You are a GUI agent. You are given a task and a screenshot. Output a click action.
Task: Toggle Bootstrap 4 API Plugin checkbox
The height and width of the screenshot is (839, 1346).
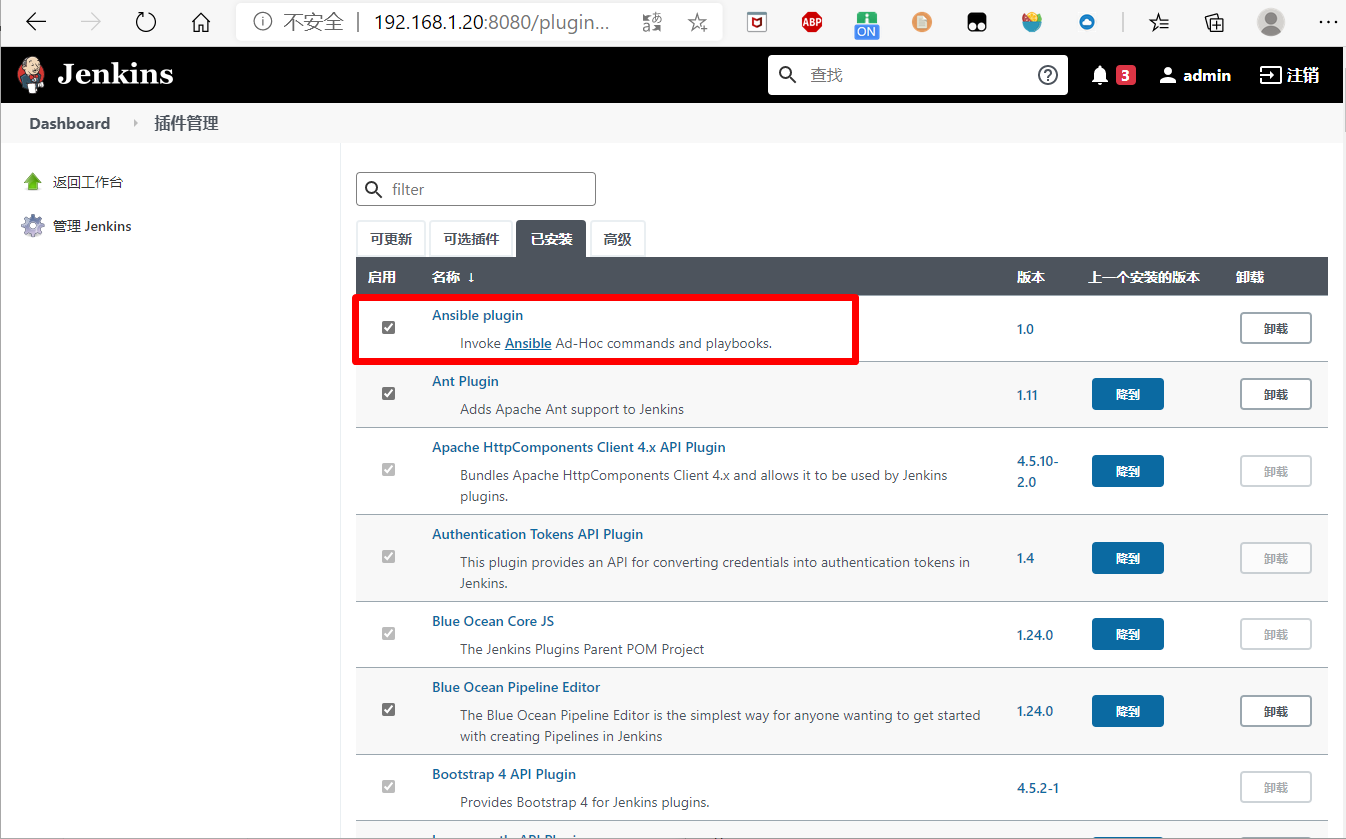pyautogui.click(x=389, y=786)
